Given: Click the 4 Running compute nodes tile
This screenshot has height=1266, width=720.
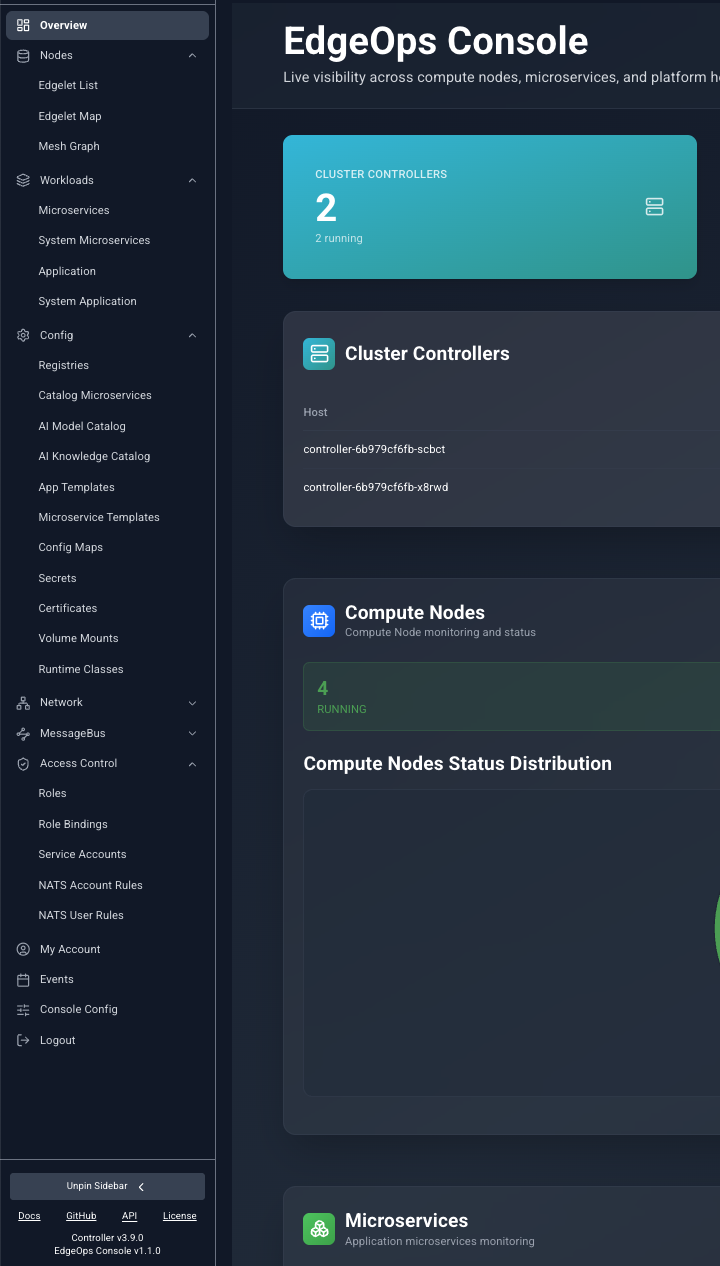Looking at the screenshot, I should click(x=511, y=697).
